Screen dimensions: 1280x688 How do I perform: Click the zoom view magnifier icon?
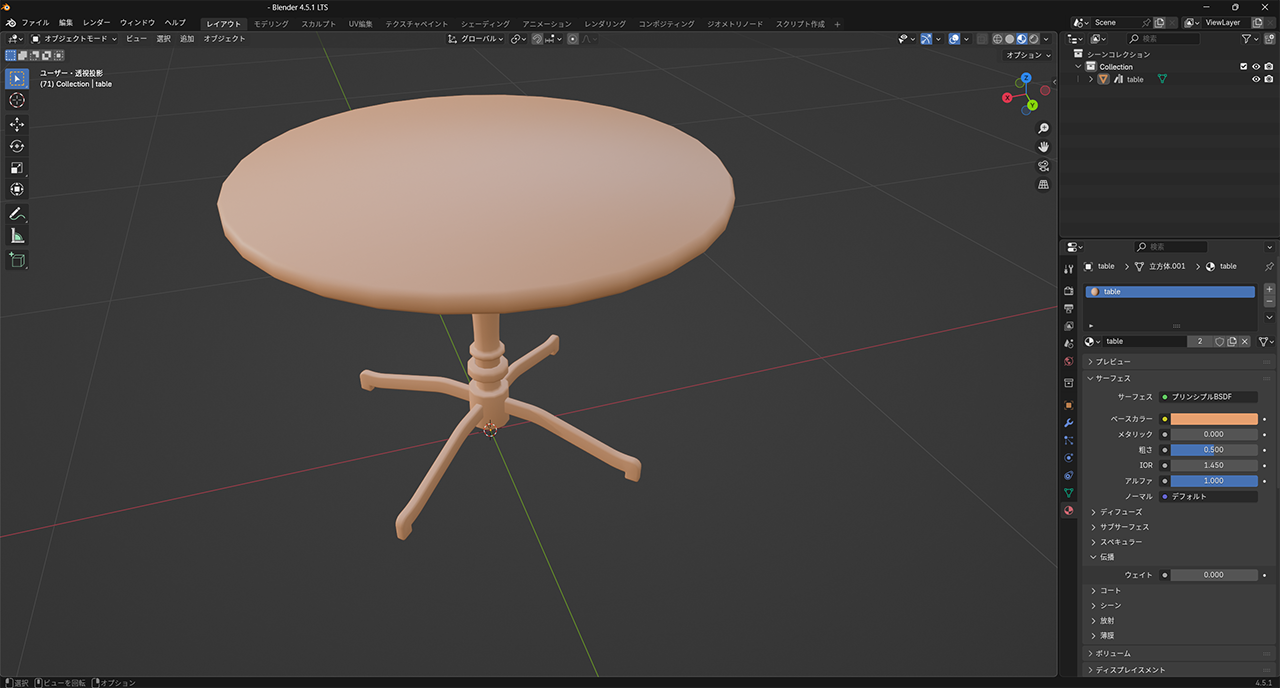click(x=1043, y=128)
